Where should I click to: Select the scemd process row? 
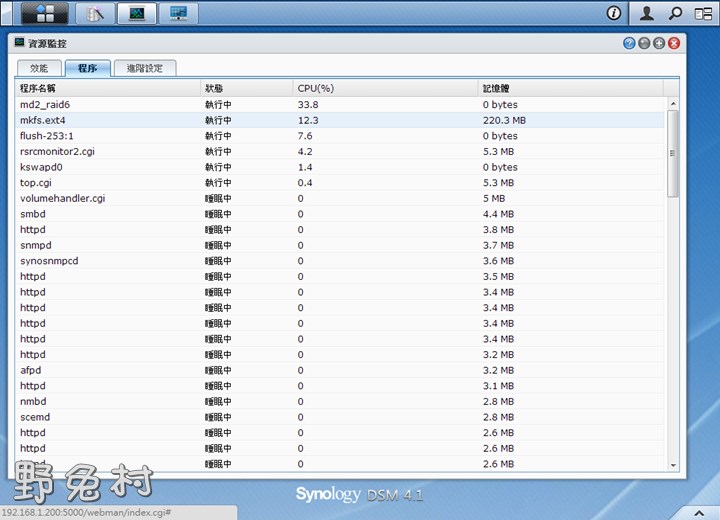pos(340,417)
